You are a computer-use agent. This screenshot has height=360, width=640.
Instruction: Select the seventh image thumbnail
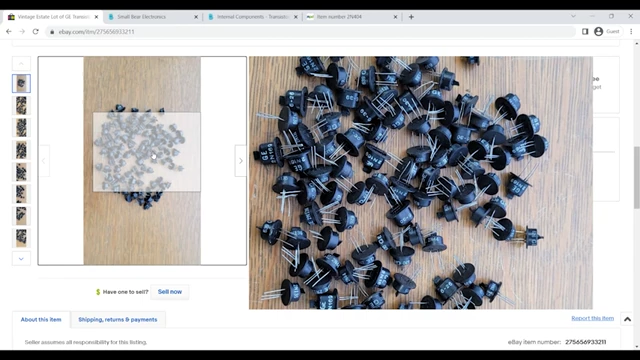click(x=21, y=216)
